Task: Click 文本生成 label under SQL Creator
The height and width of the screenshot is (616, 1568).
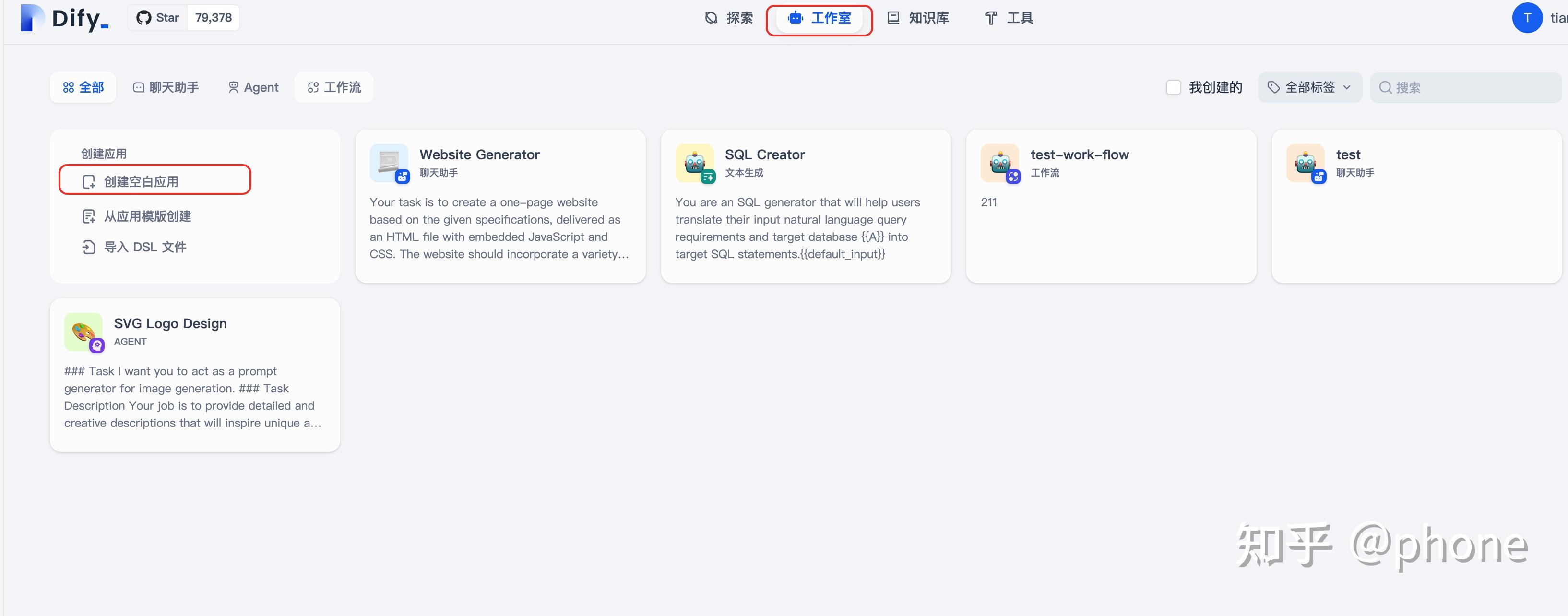Action: 744,173
